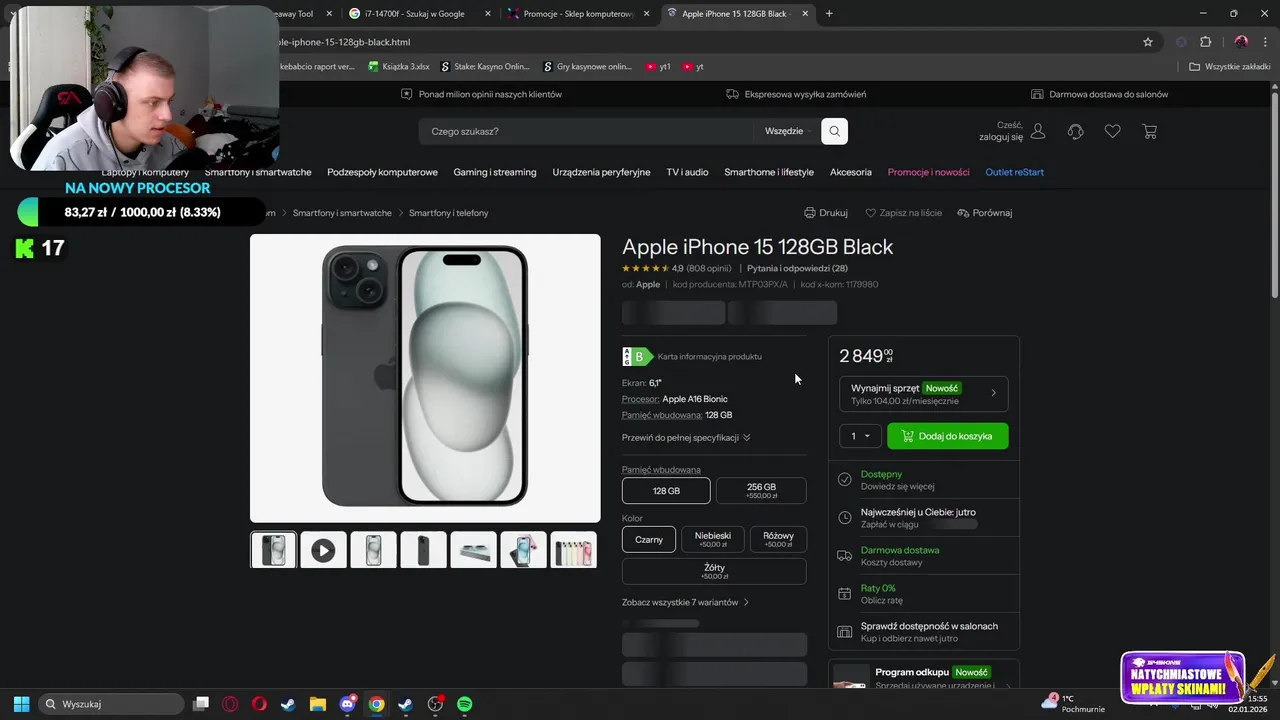Screen dimensions: 1280x720
Task: Select 128 GB memory option
Action: pyautogui.click(x=666, y=491)
